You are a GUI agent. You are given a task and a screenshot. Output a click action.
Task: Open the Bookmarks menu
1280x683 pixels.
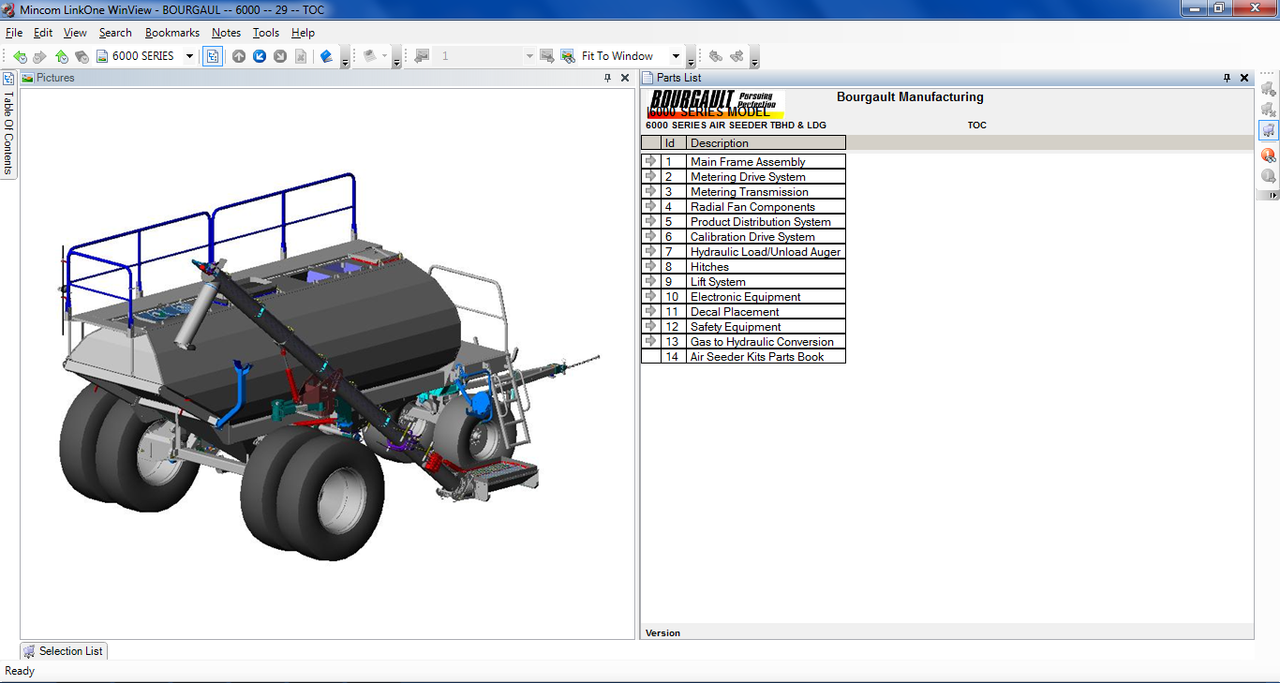pos(172,33)
